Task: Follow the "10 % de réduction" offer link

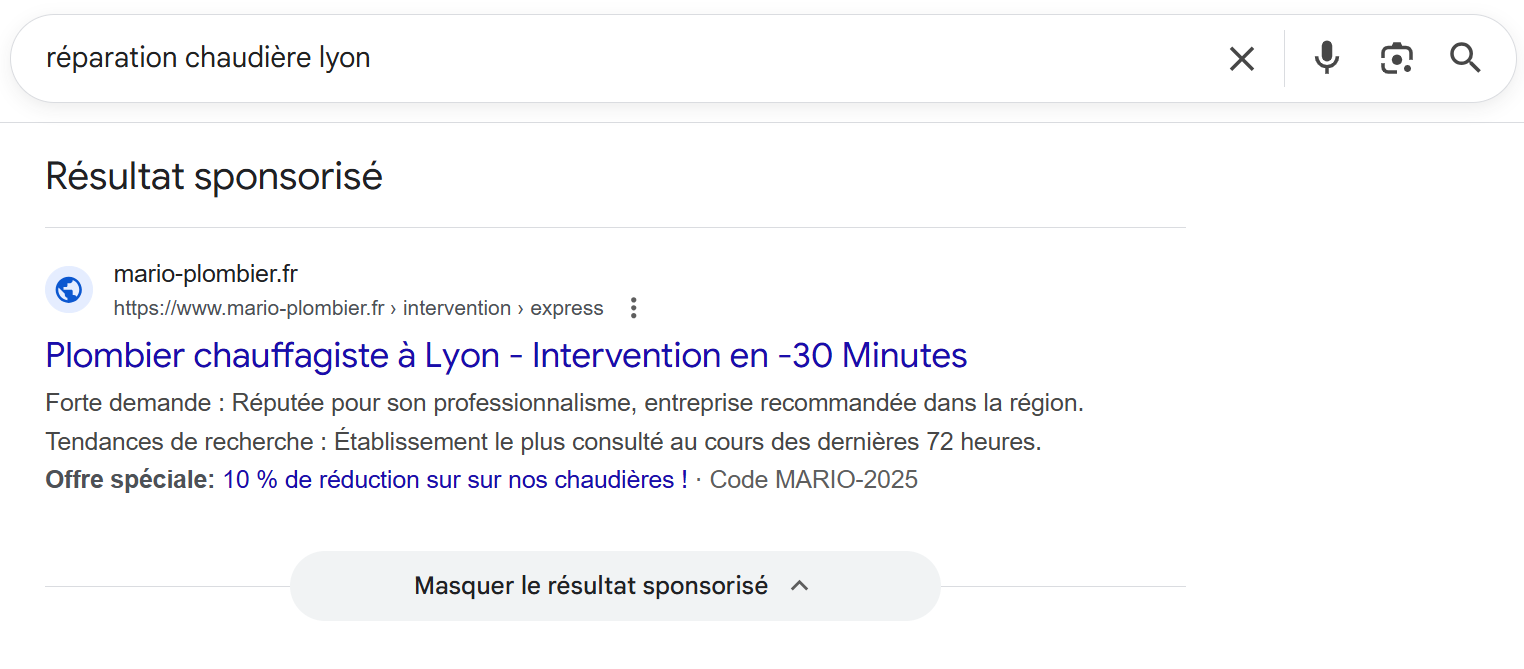Action: click(454, 480)
